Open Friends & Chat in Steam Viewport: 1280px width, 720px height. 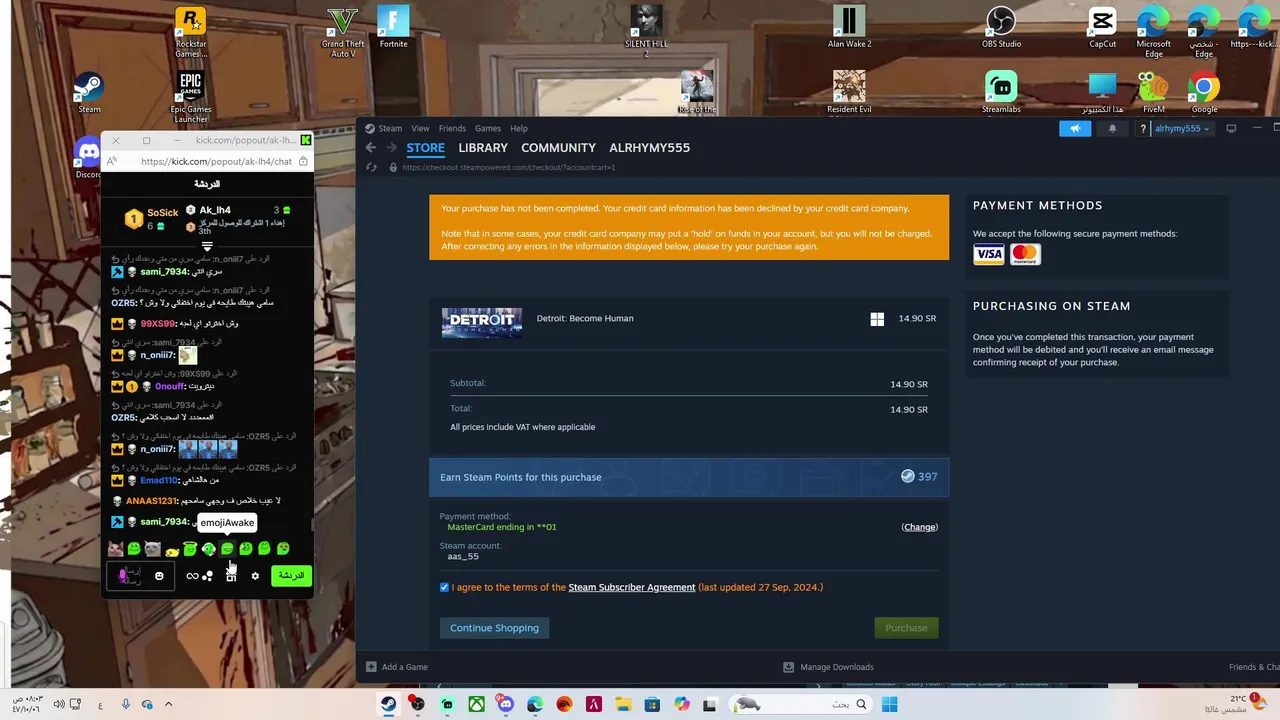(x=1254, y=667)
